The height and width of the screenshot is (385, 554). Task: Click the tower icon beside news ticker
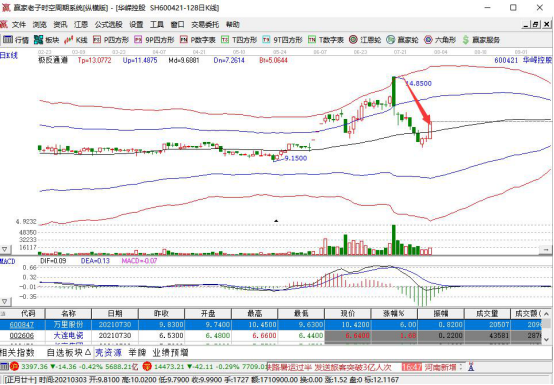click(x=471, y=367)
